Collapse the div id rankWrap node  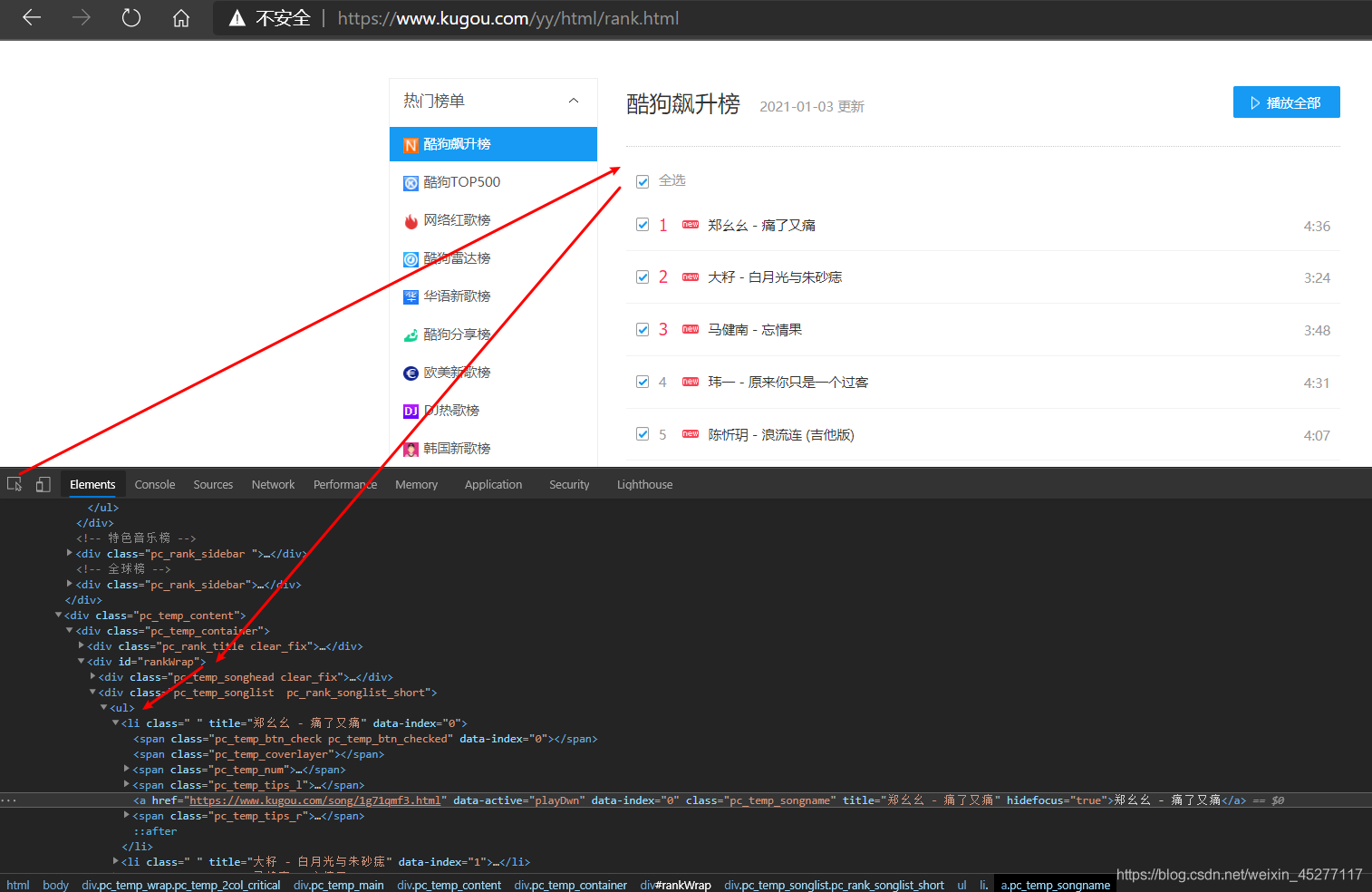(x=82, y=662)
